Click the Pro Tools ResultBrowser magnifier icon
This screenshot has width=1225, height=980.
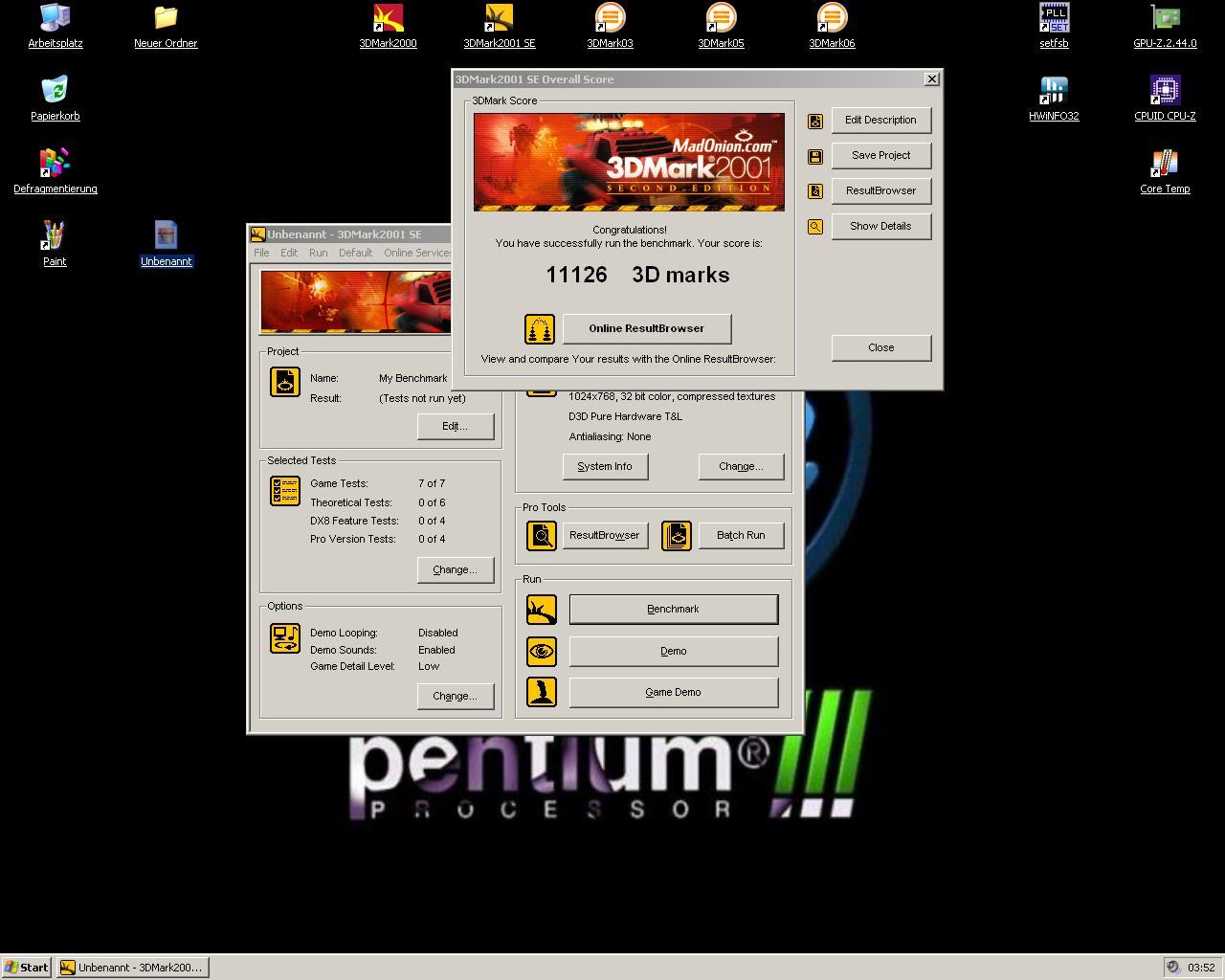542,536
